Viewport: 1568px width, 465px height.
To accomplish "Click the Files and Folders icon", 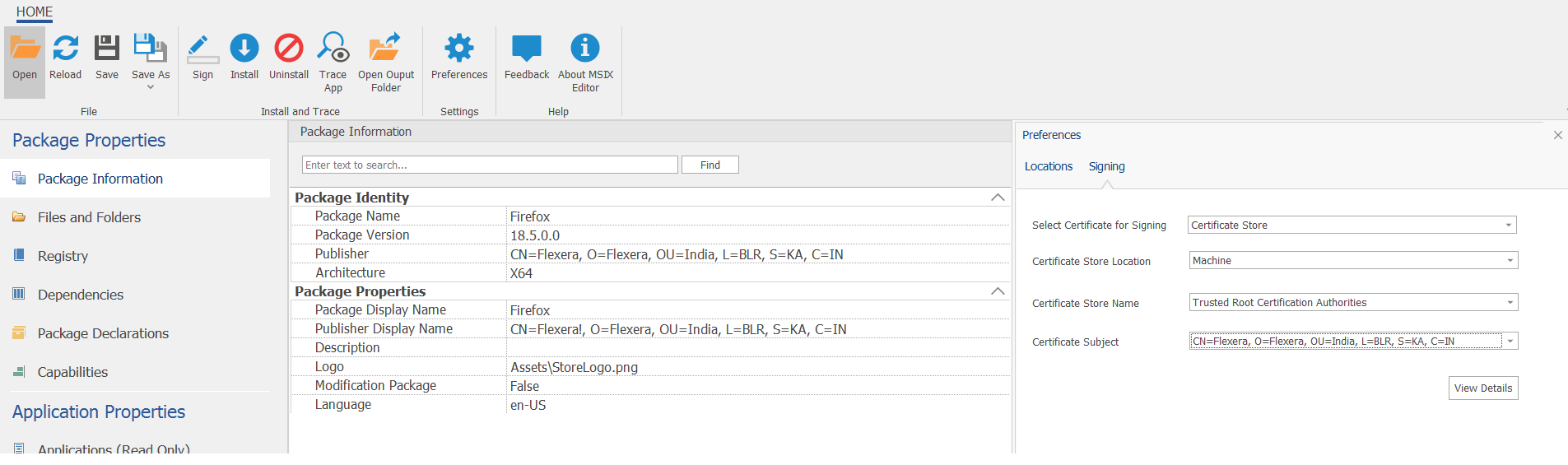I will click(19, 216).
